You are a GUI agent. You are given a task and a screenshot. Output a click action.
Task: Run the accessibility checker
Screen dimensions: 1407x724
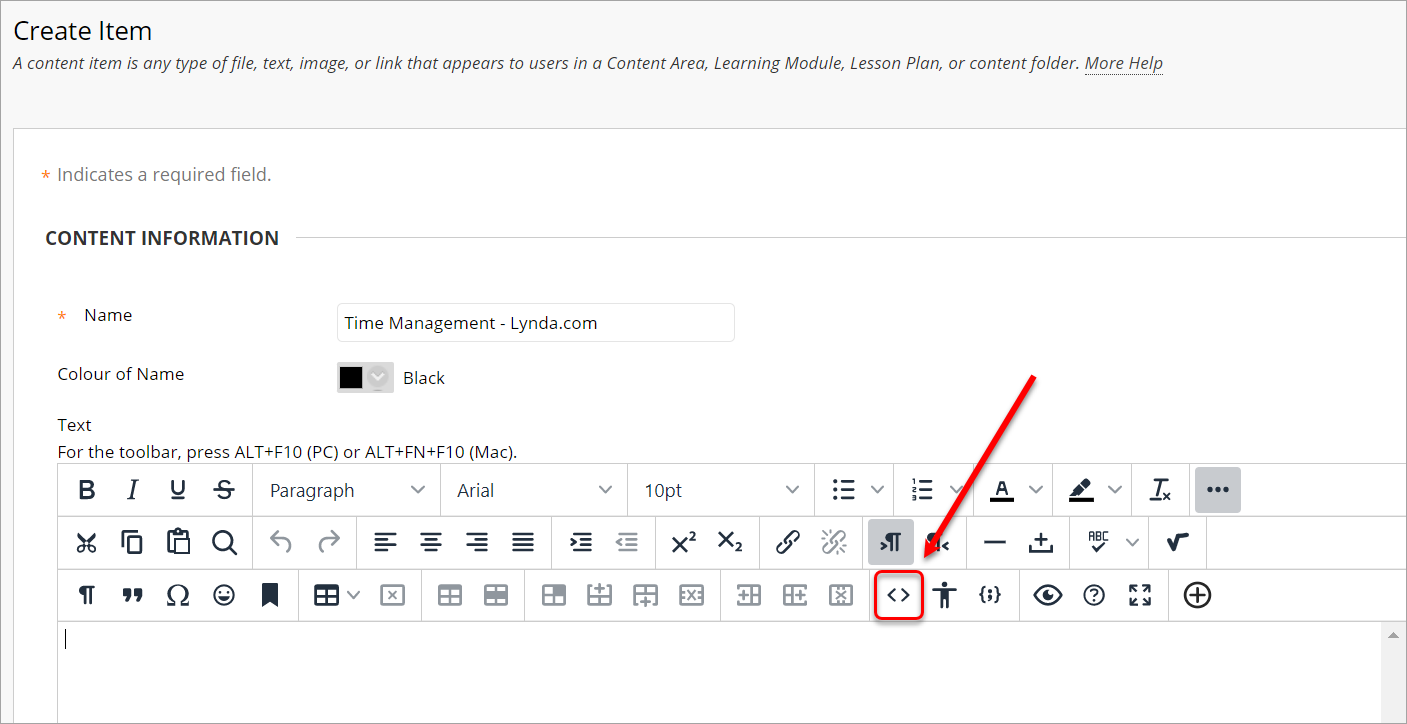(x=944, y=595)
